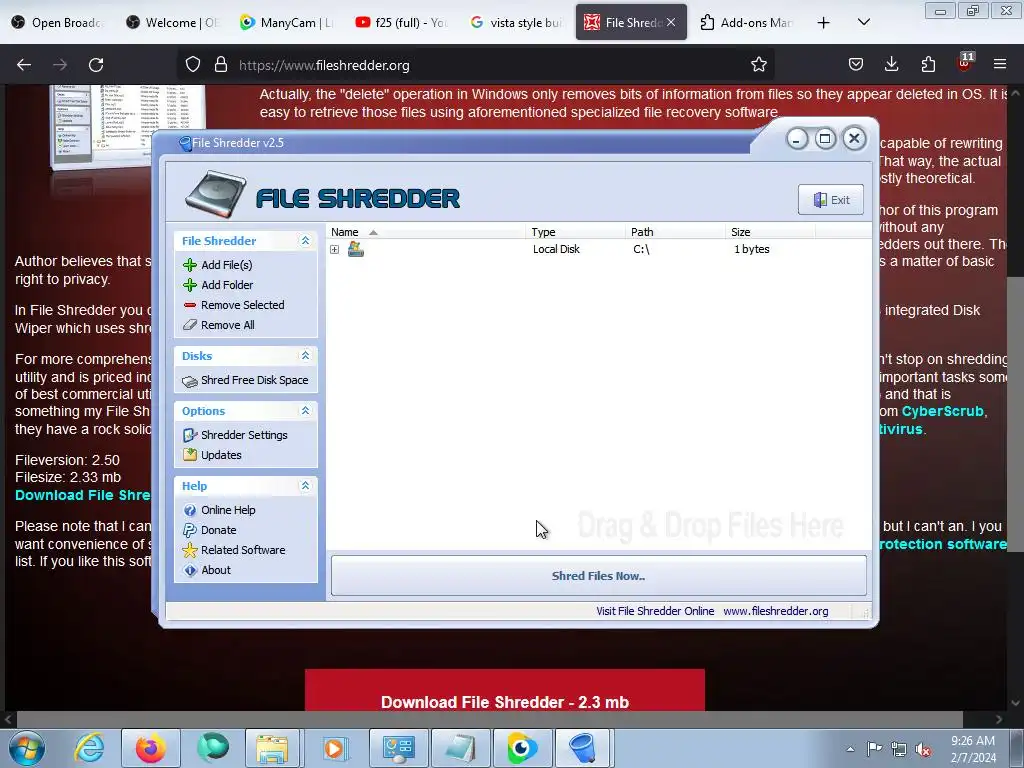Click the Size column header
Image resolution: width=1024 pixels, height=768 pixels.
point(770,232)
